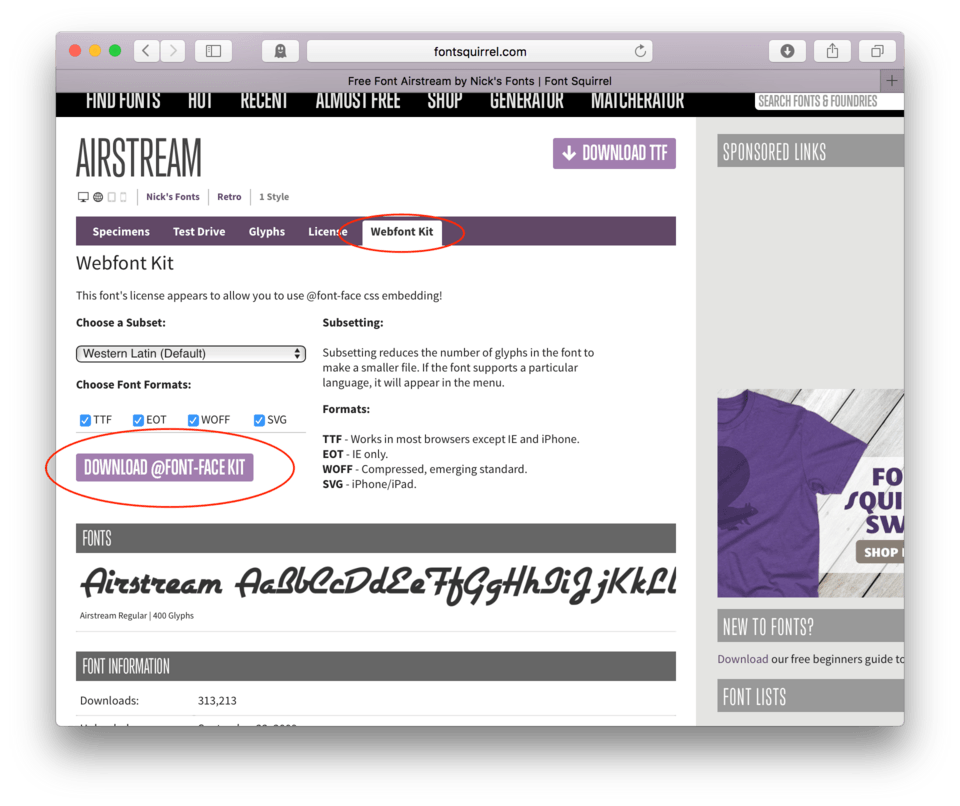
Task: Open the Hot navigation item
Action: coord(200,101)
